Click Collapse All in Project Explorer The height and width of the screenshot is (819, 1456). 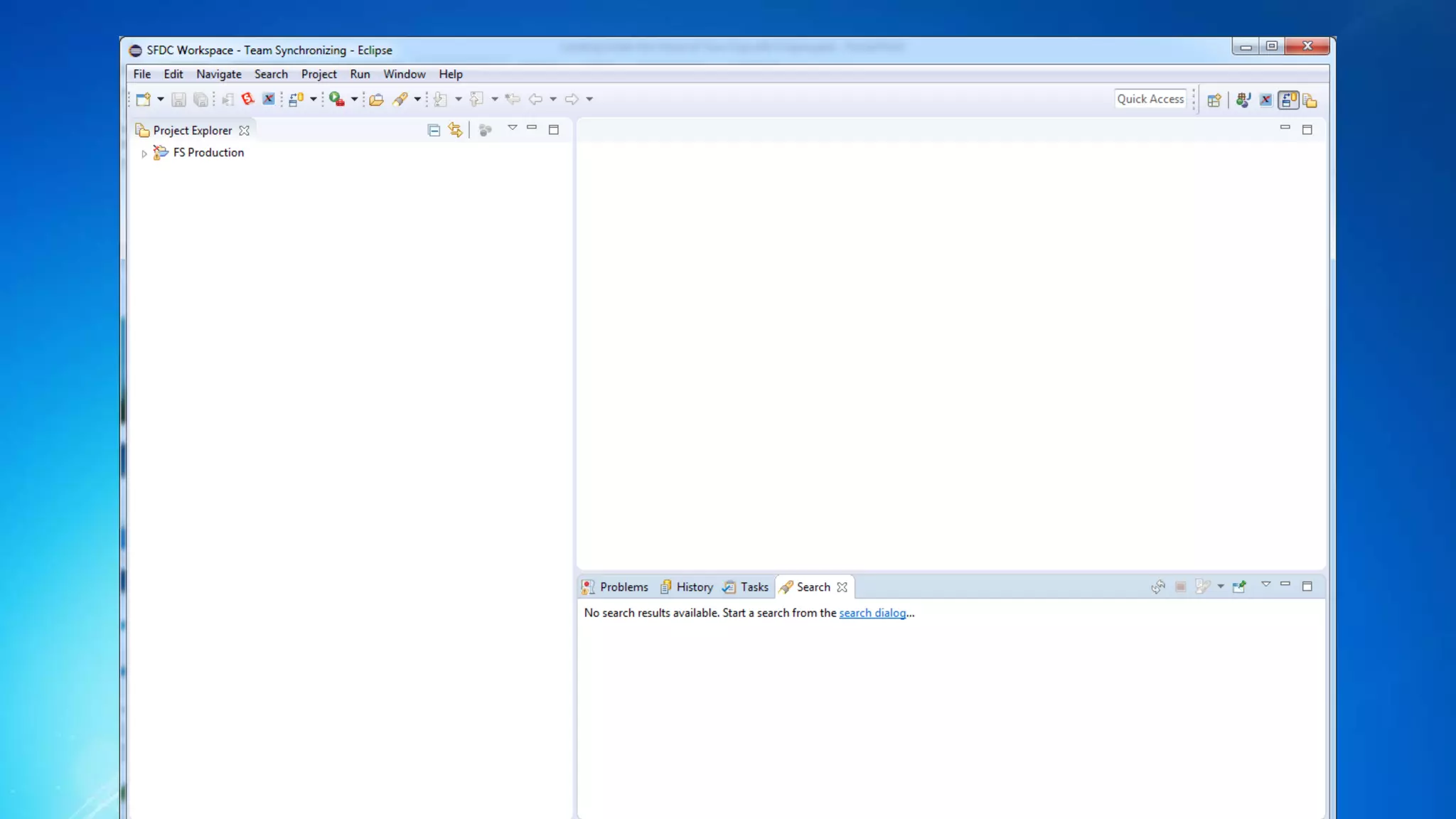click(434, 130)
